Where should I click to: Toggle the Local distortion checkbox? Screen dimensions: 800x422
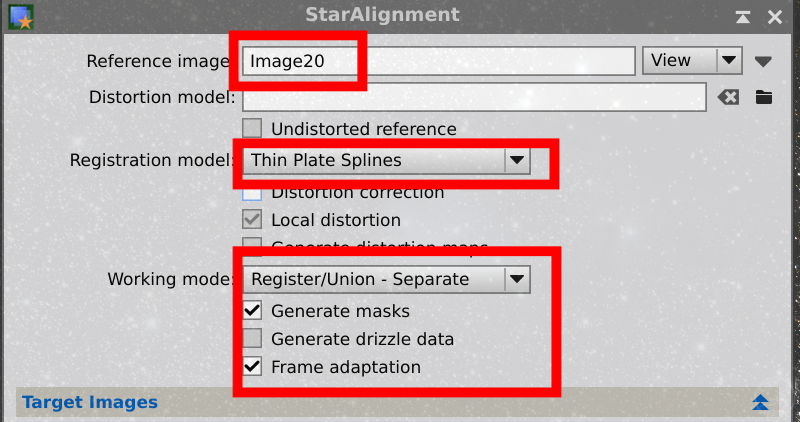pos(252,220)
